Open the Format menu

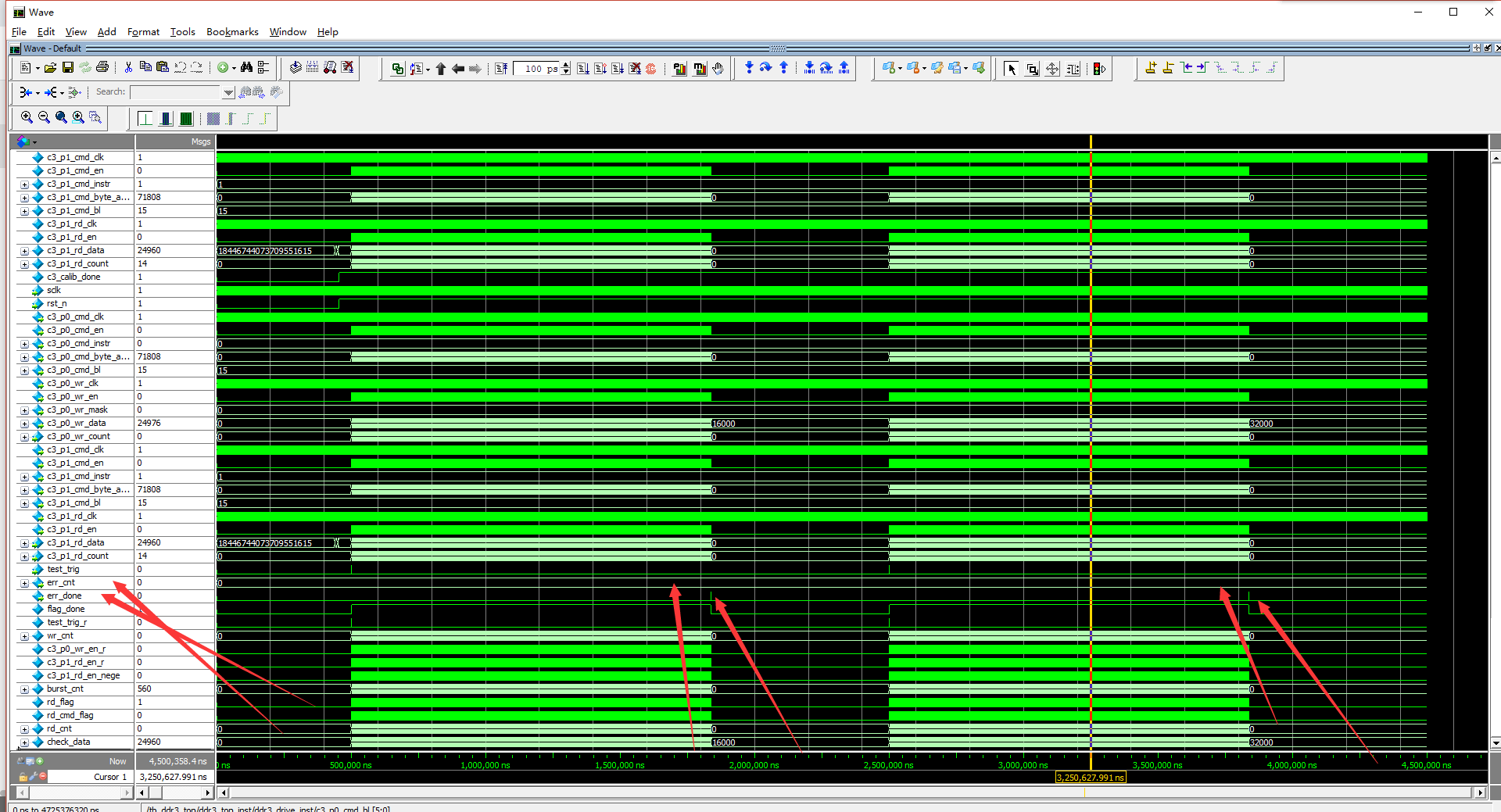pyautogui.click(x=143, y=32)
